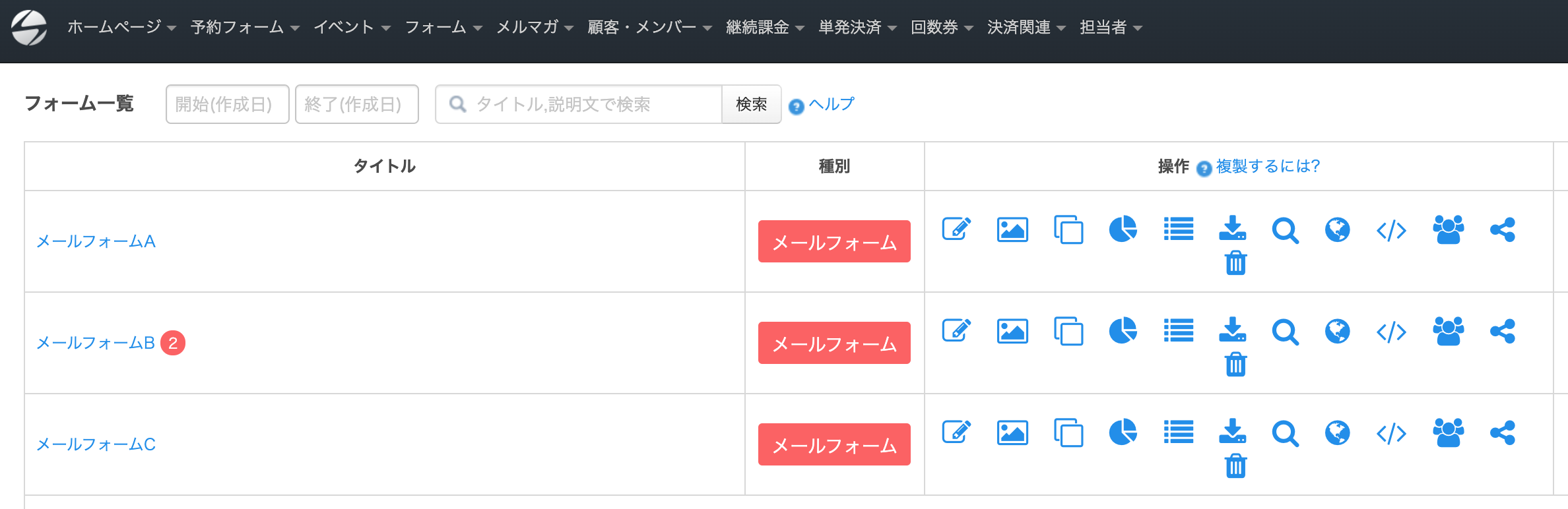The height and width of the screenshot is (509, 1568).
Task: Click magnifier preview icon for メールフォームA
Action: click(x=1285, y=231)
